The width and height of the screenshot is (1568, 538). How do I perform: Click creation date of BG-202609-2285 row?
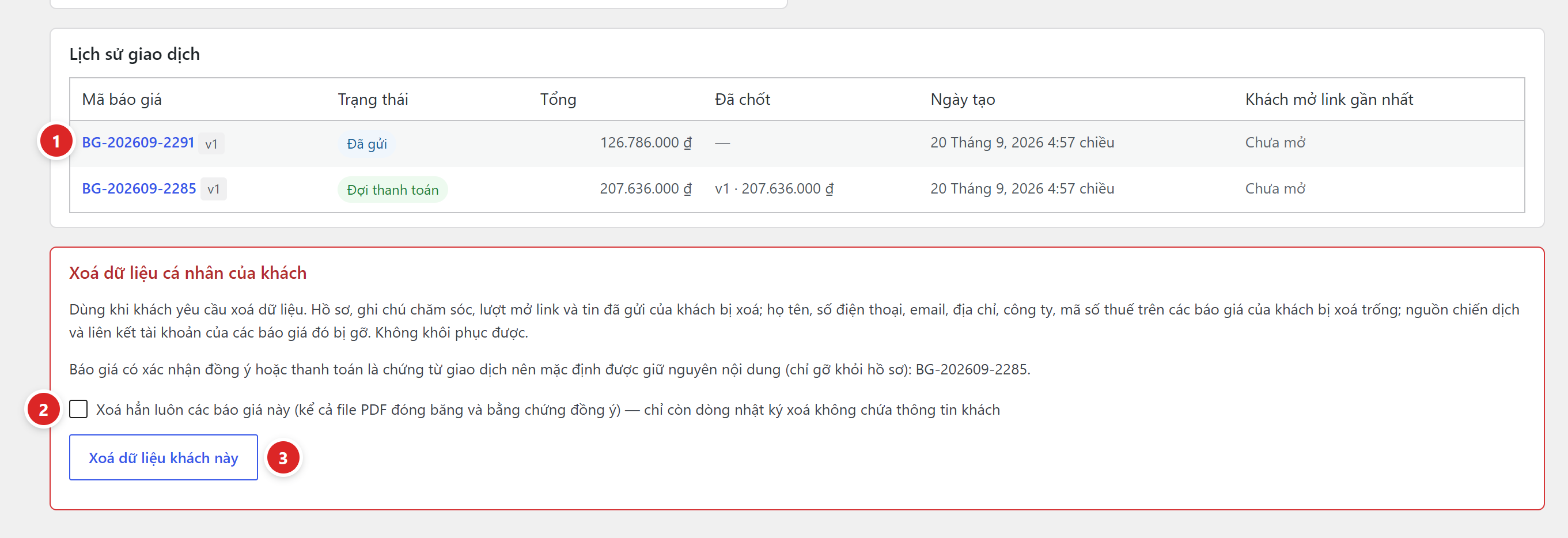(1022, 189)
